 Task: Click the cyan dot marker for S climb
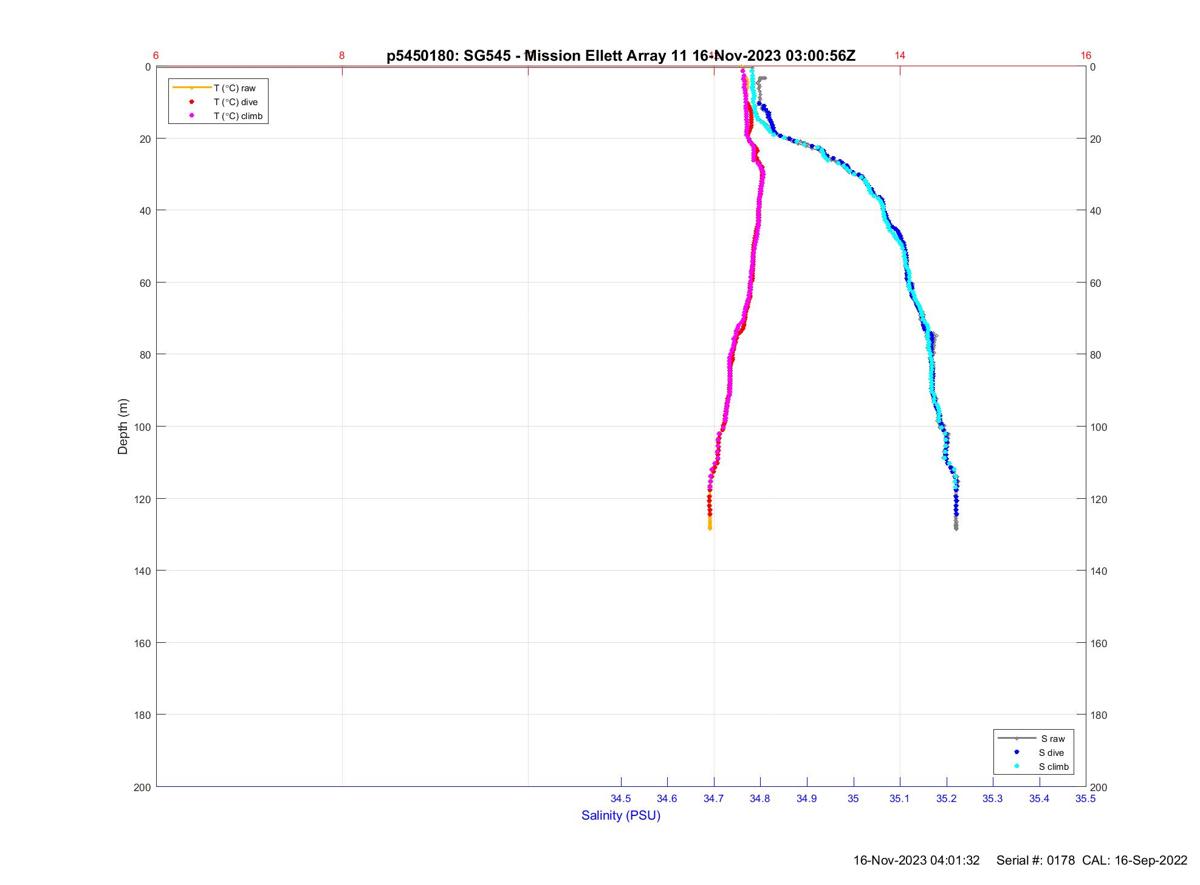1016,766
